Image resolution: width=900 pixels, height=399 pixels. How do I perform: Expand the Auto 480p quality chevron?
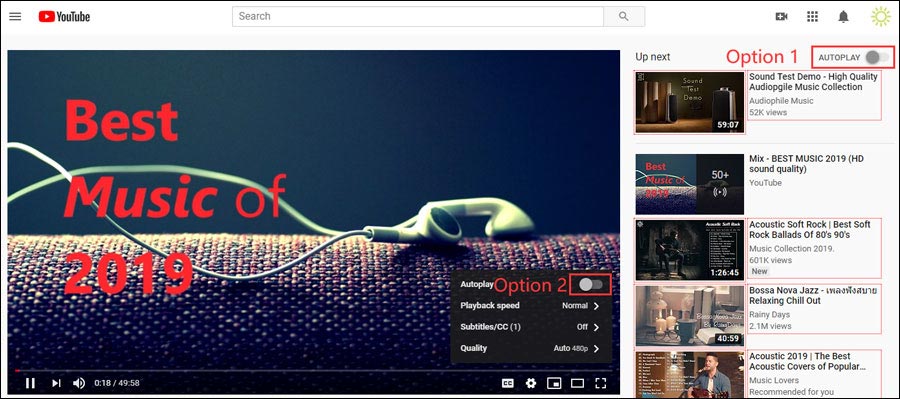[x=596, y=348]
